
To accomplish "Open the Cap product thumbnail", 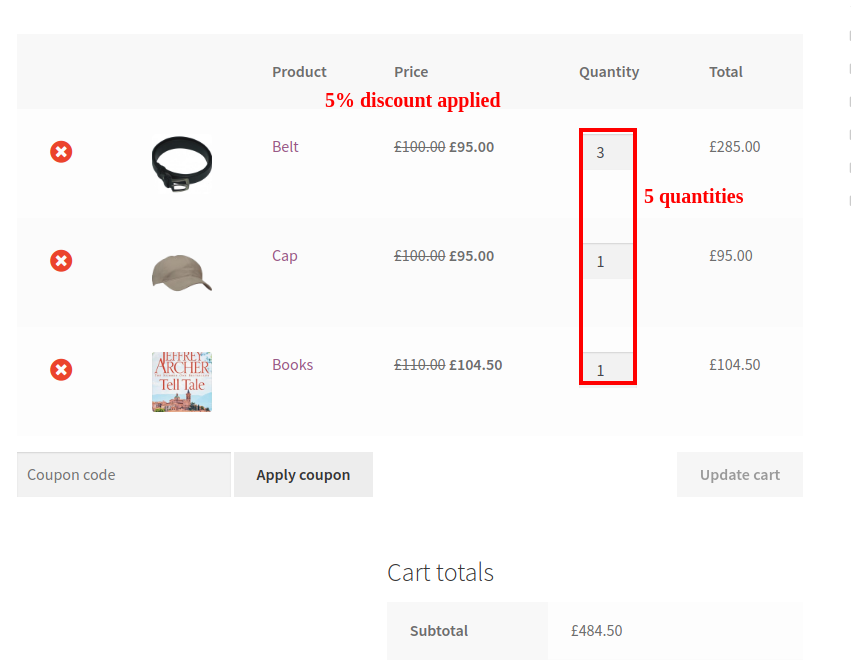I will click(x=182, y=273).
